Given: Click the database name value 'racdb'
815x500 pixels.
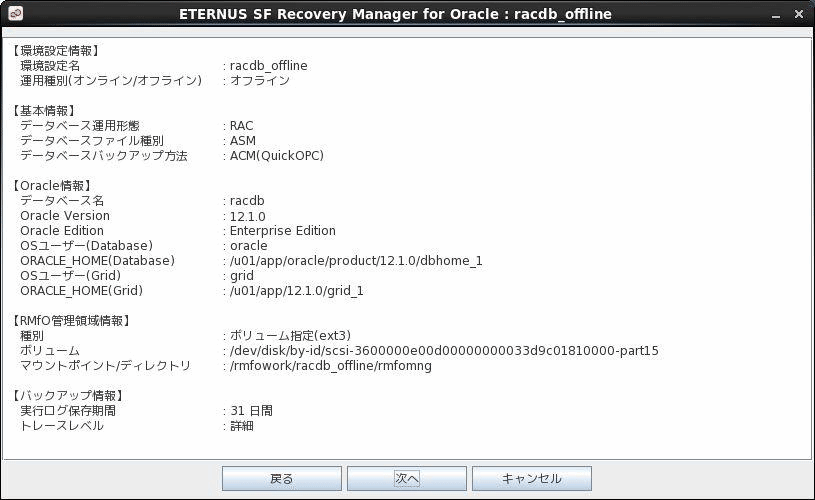Looking at the screenshot, I should click(x=247, y=201).
